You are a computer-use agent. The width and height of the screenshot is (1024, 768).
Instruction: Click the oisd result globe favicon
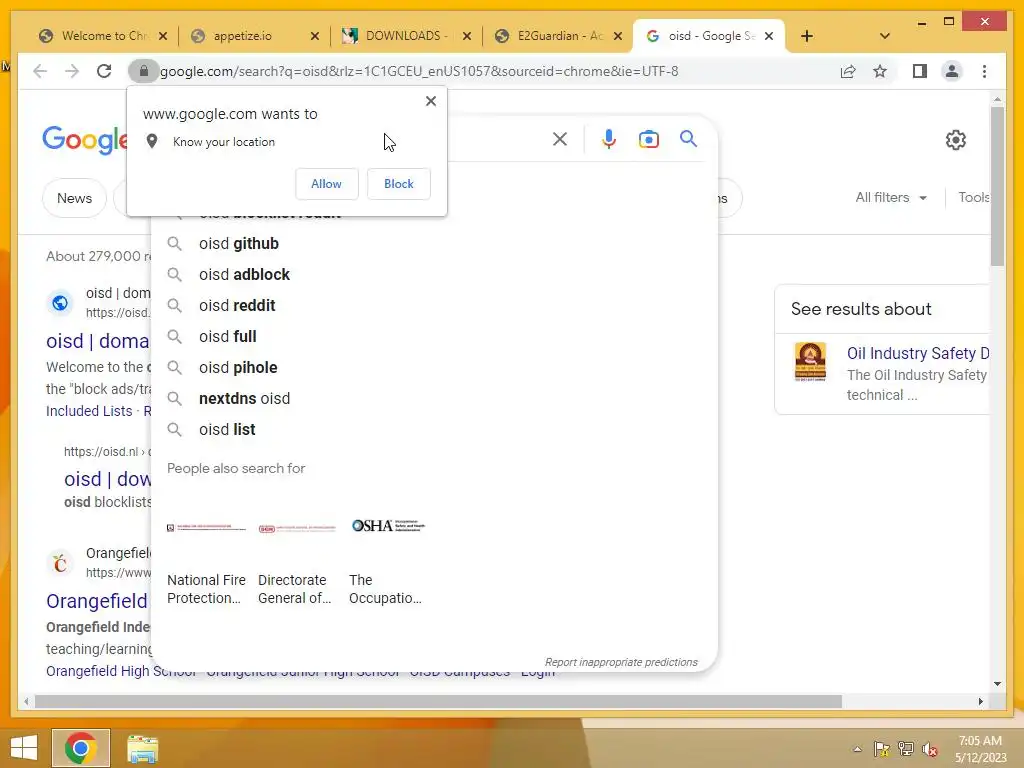click(x=60, y=302)
